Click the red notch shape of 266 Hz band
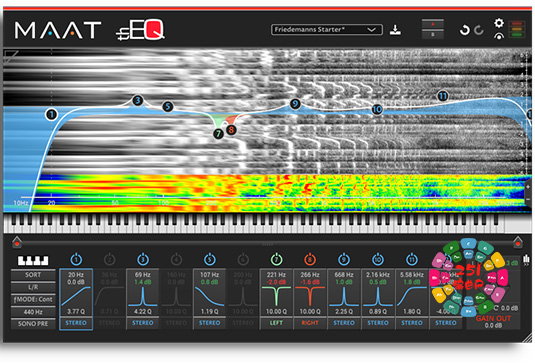The width and height of the screenshot is (535, 363). point(310,296)
